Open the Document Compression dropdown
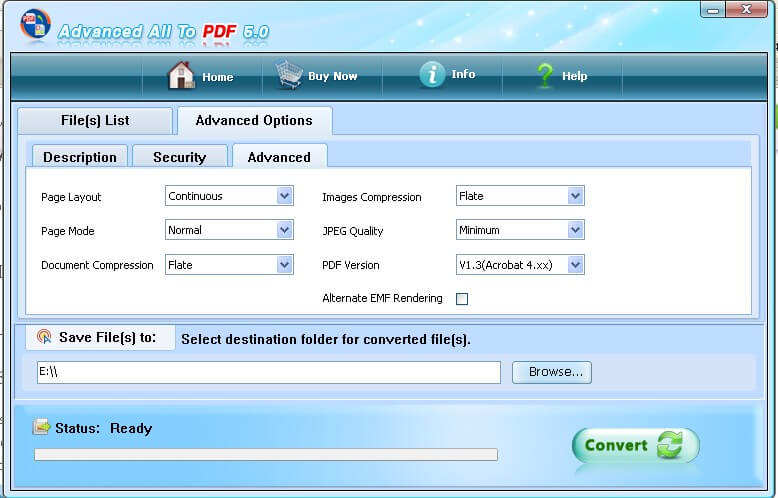This screenshot has width=778, height=498. [x=229, y=265]
